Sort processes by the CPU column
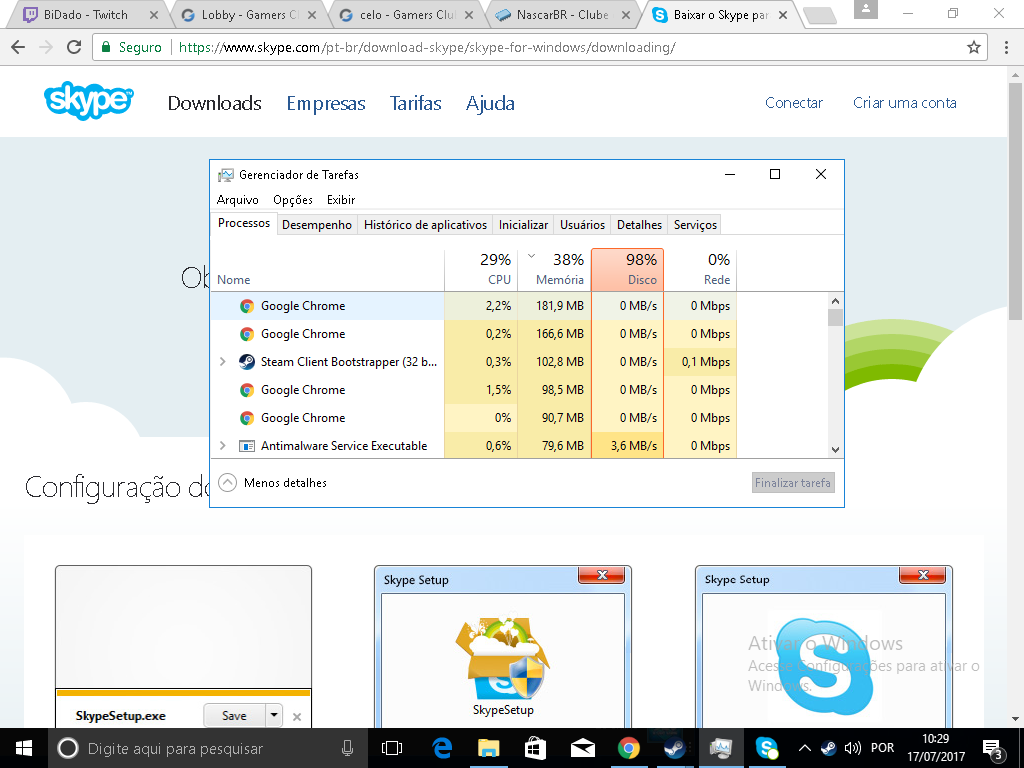The height and width of the screenshot is (768, 1024). (481, 270)
